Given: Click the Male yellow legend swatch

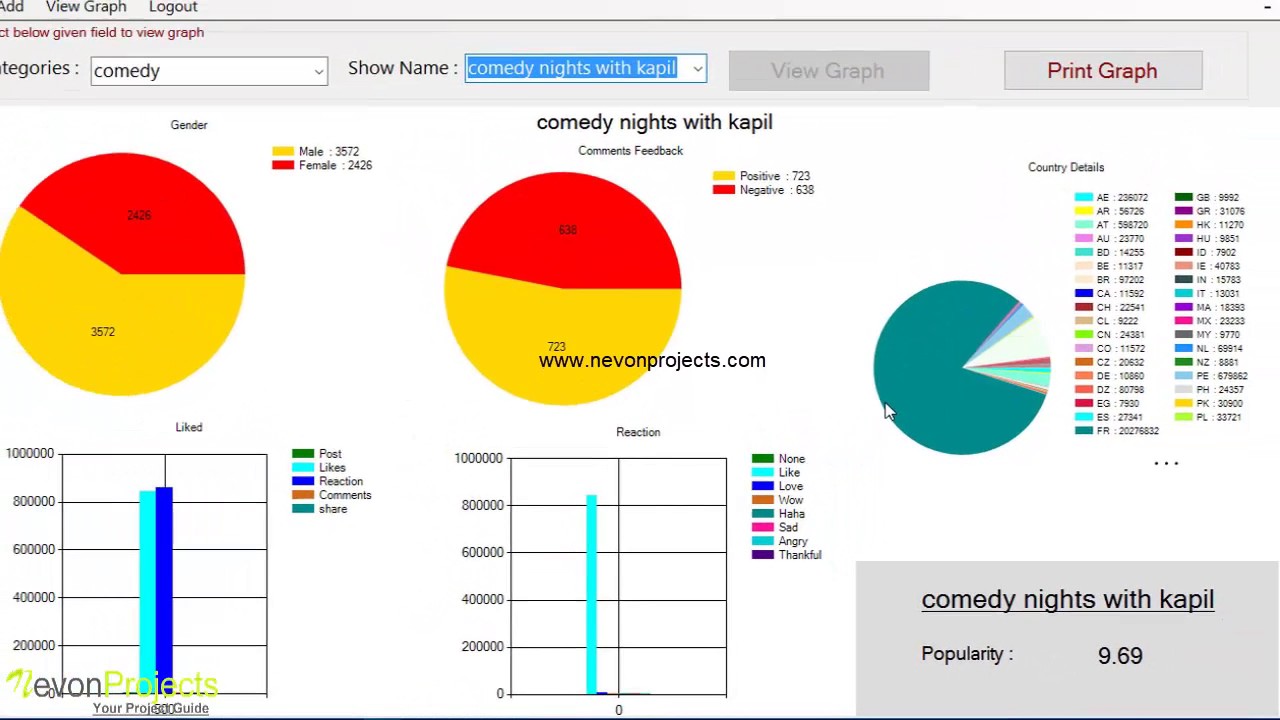Looking at the screenshot, I should [x=283, y=152].
